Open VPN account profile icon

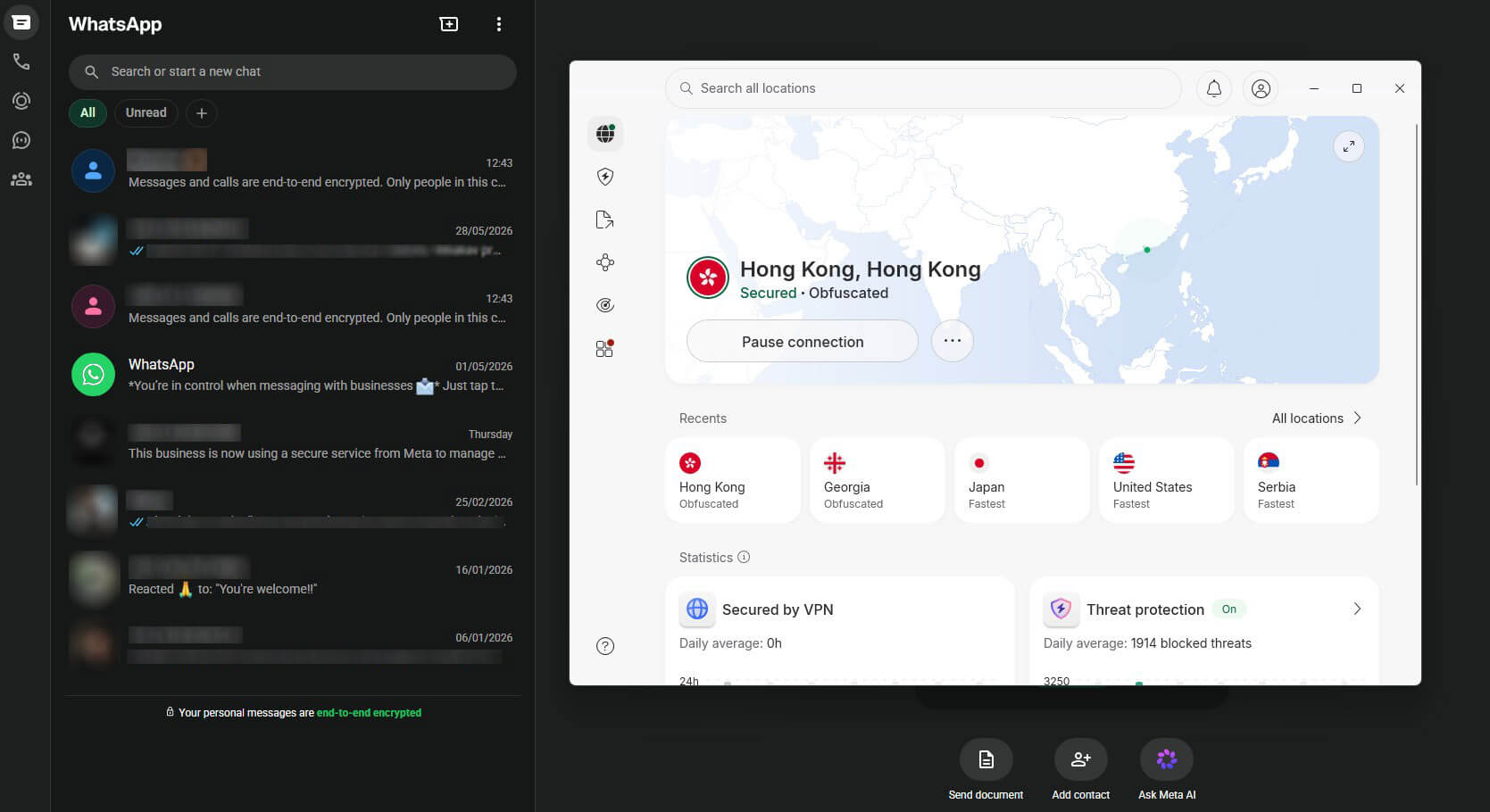click(1261, 88)
